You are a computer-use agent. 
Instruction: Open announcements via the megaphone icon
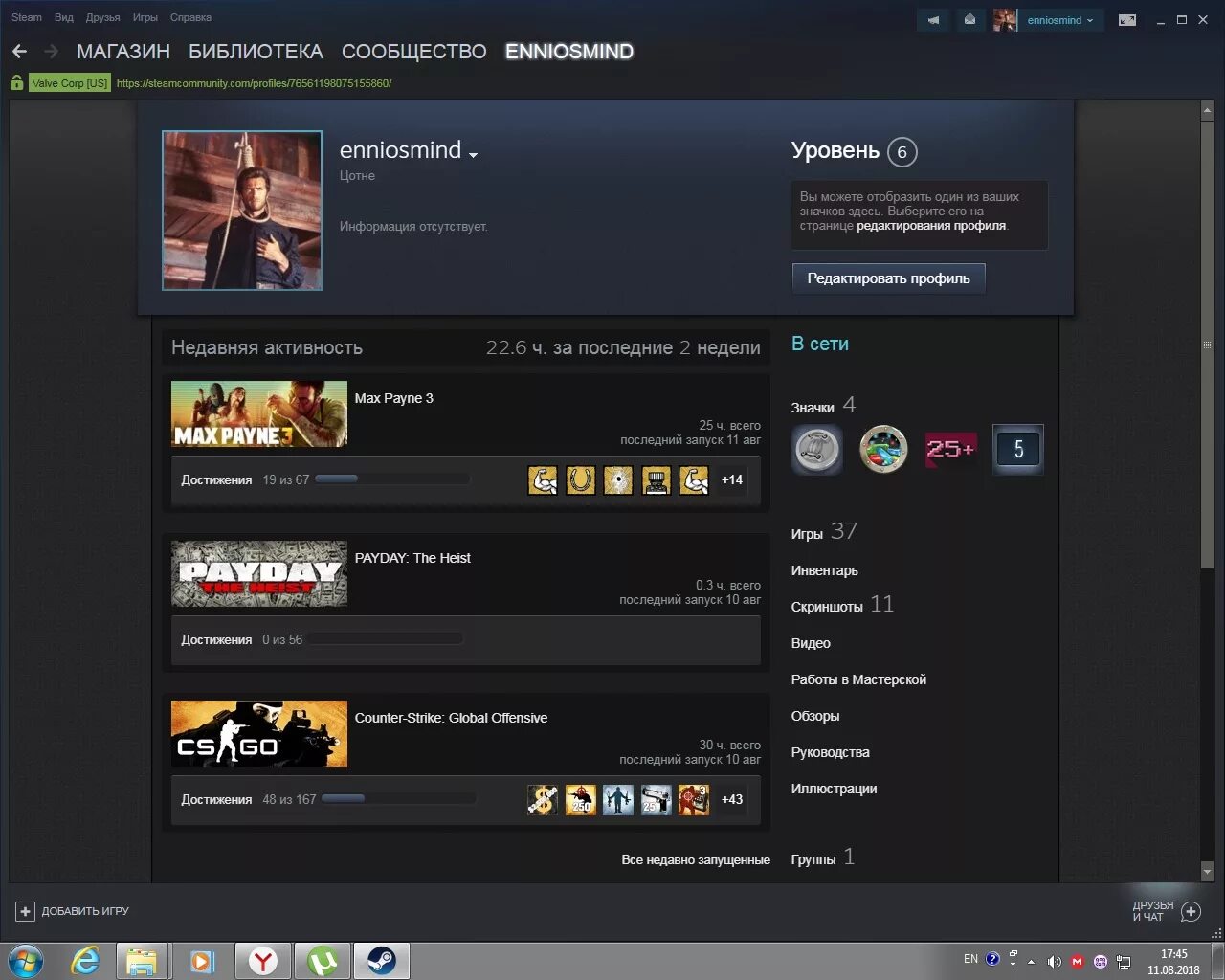[933, 20]
